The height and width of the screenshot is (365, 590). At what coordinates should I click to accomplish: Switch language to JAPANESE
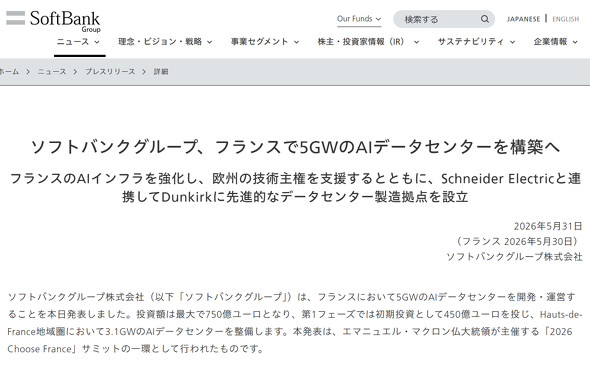pyautogui.click(x=523, y=19)
